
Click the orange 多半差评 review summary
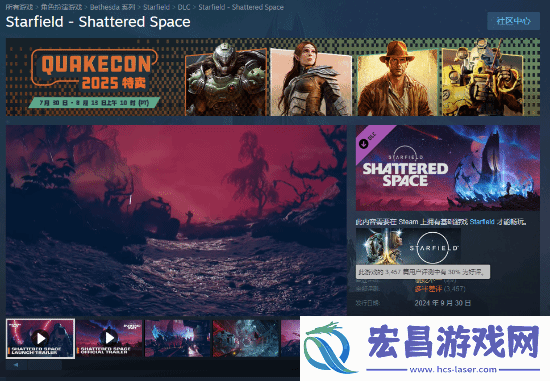tap(428, 289)
